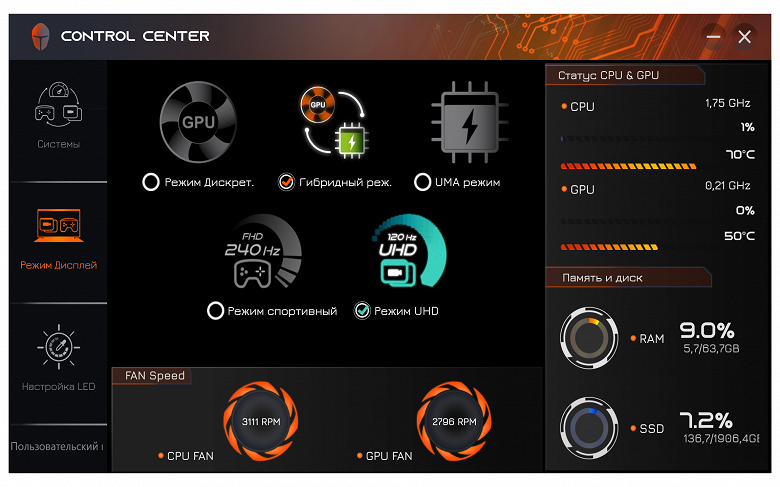Click the CPU FAN 3111 RPM icon
The image size is (780, 487).
[x=261, y=421]
